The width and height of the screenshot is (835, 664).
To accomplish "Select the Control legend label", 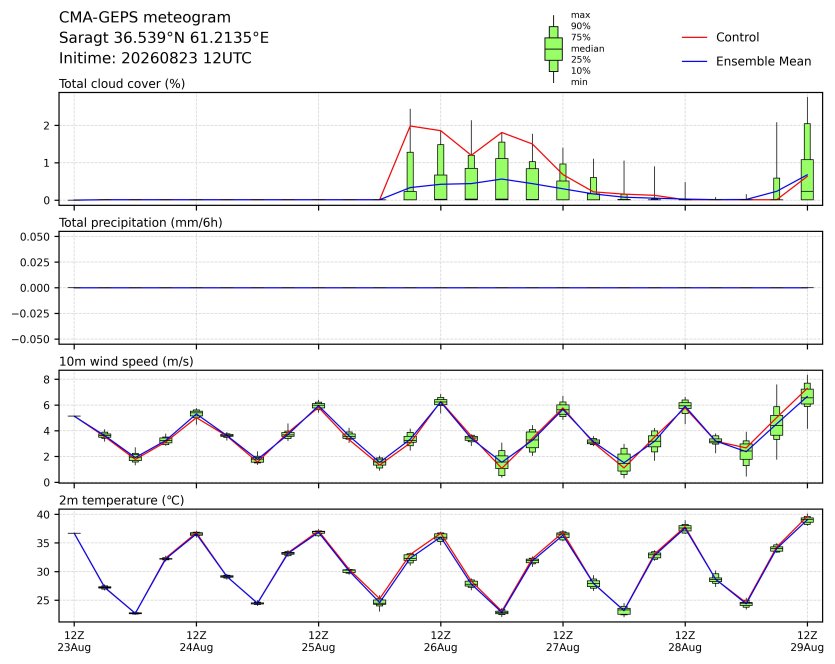I will pyautogui.click(x=738, y=37).
